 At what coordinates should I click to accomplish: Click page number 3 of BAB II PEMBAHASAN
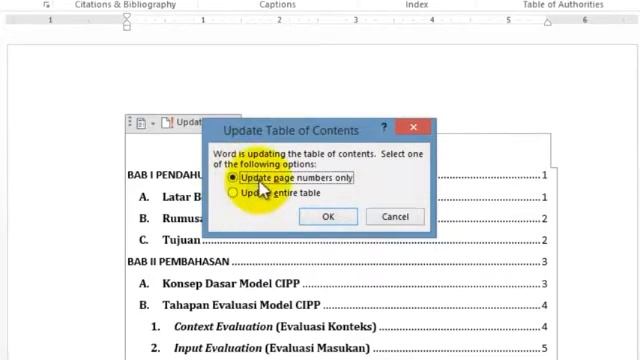544,262
